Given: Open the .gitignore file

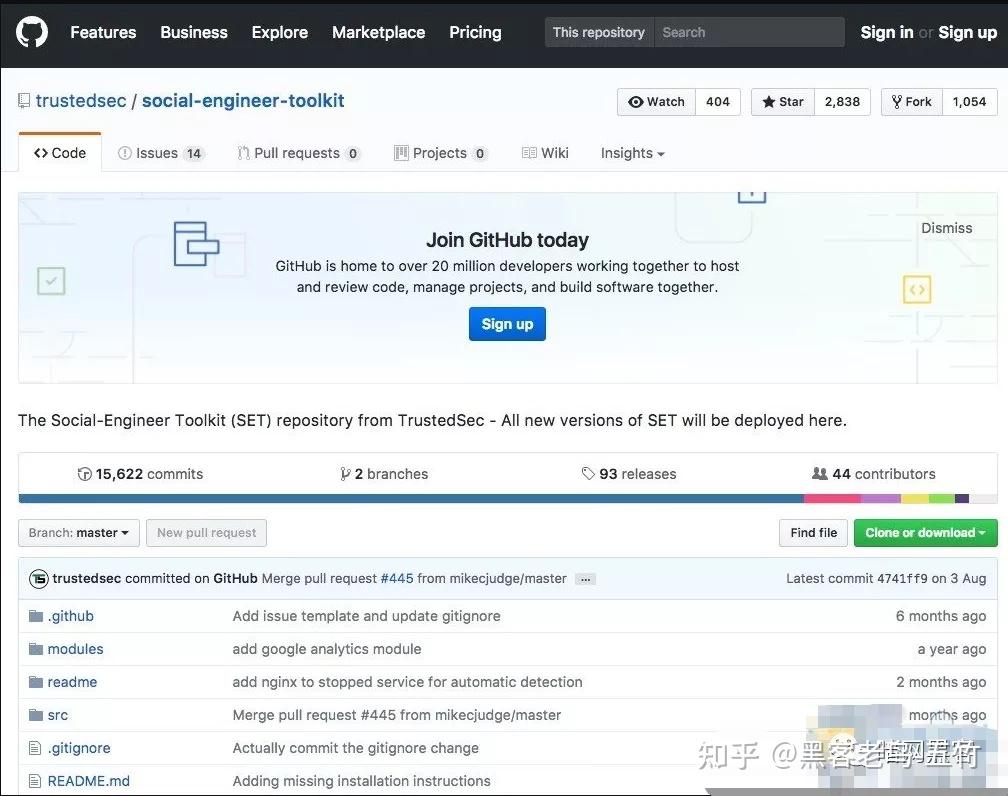Looking at the screenshot, I should click(79, 748).
